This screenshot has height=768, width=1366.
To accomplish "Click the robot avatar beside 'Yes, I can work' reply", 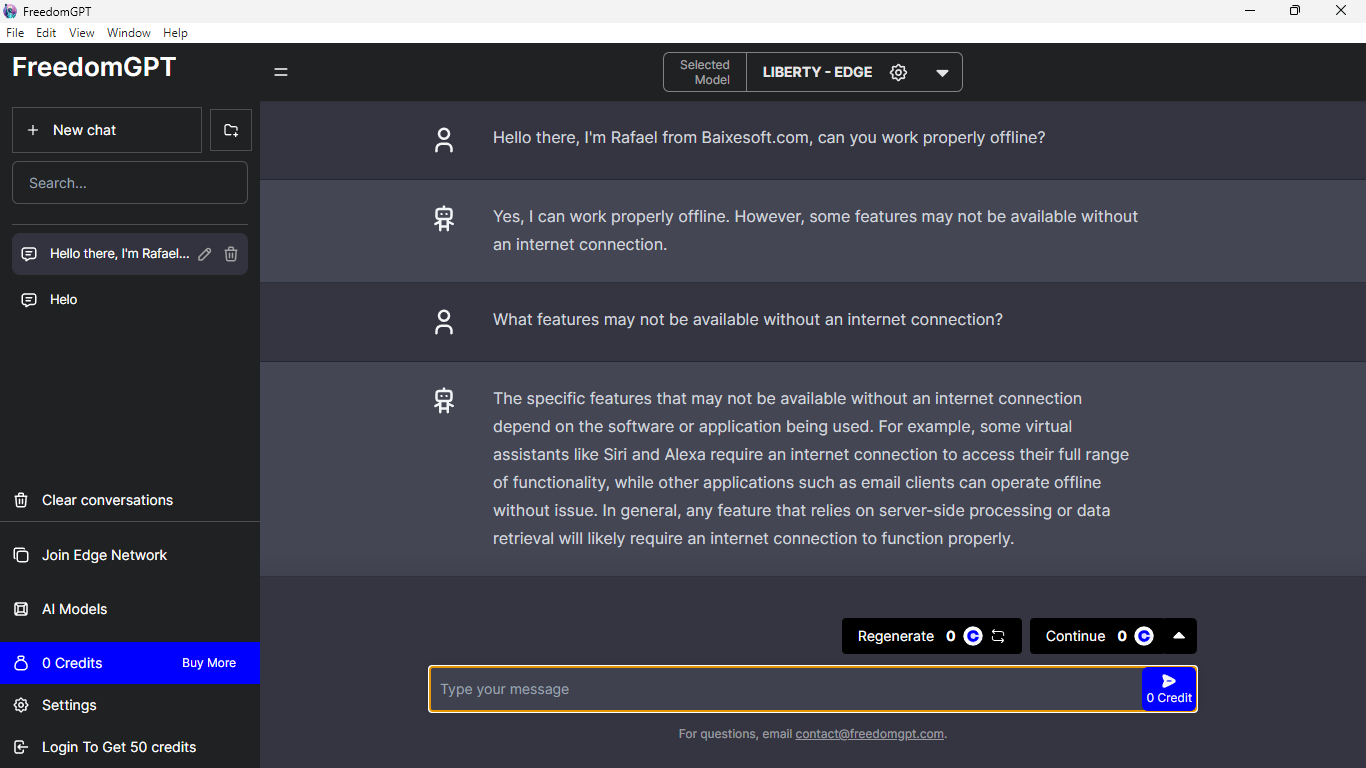I will (444, 219).
